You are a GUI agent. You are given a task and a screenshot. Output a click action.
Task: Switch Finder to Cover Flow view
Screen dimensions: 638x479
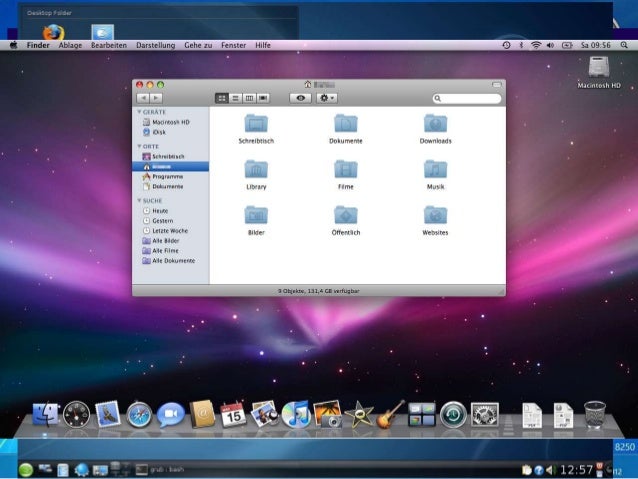coord(263,98)
